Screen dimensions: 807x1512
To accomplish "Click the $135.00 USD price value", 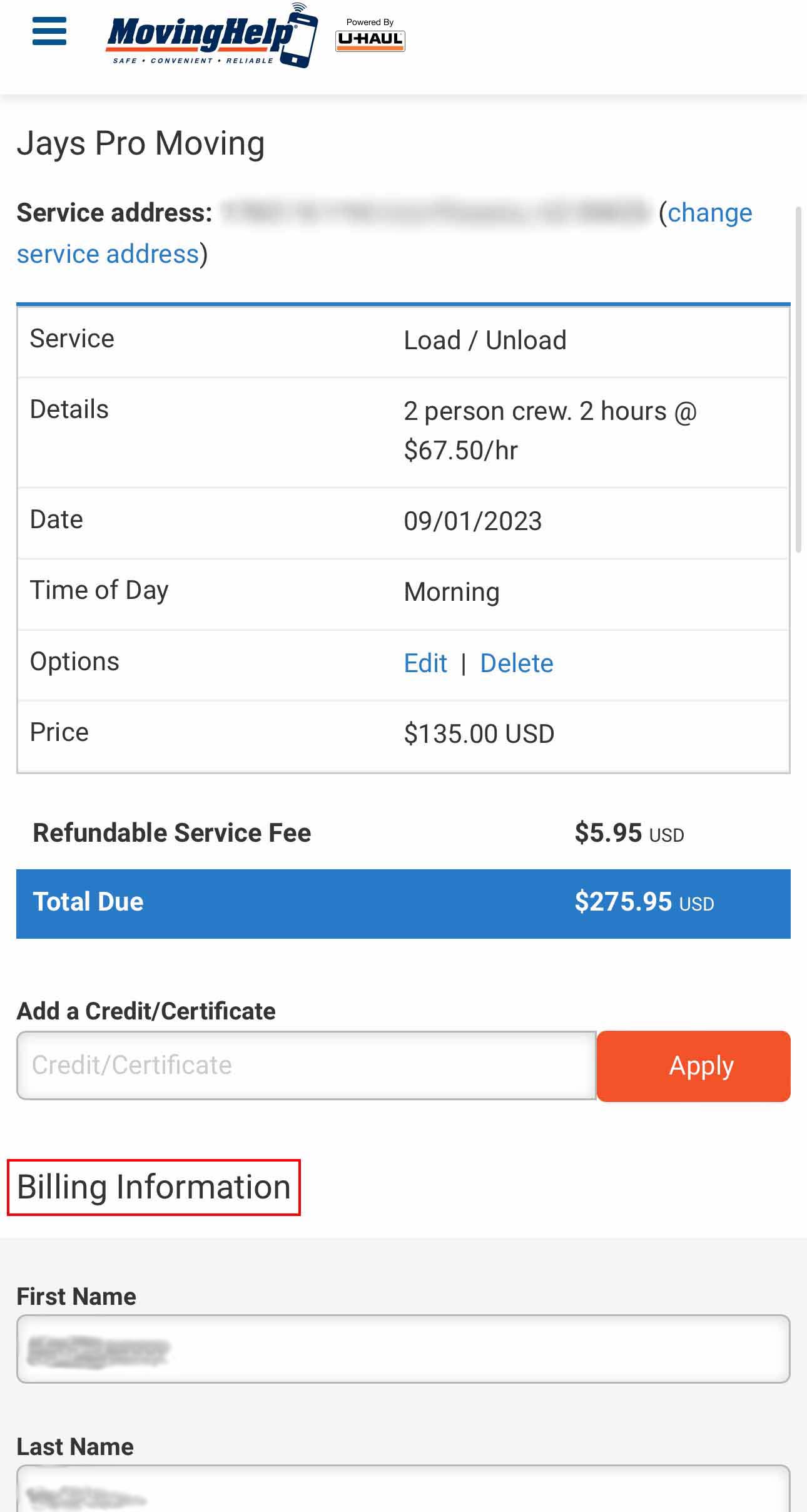I will point(479,734).
